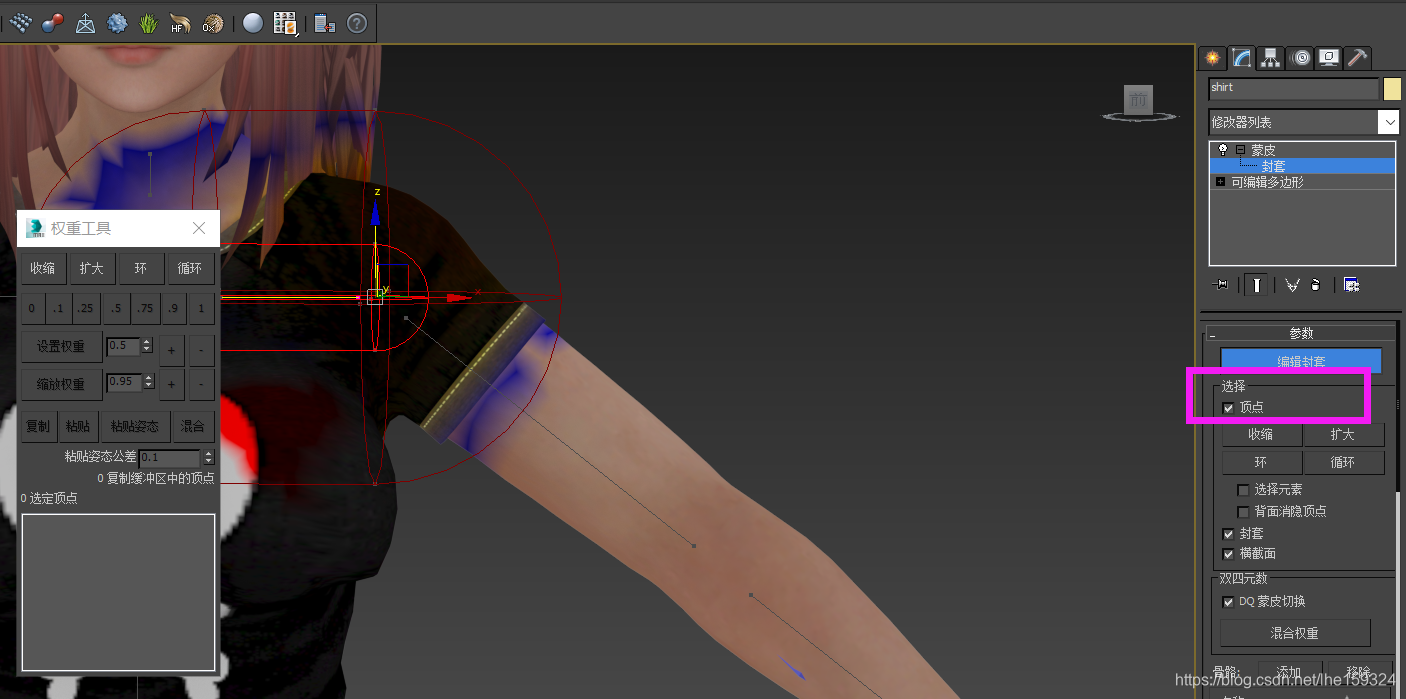
Task: Click the 缩放权重 spinner arrows
Action: pyautogui.click(x=148, y=382)
